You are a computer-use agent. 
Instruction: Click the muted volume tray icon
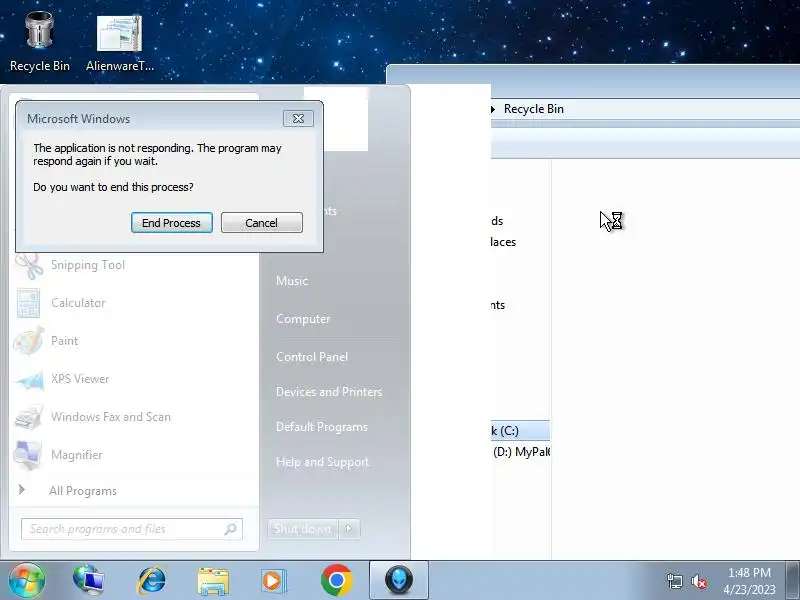pyautogui.click(x=699, y=581)
